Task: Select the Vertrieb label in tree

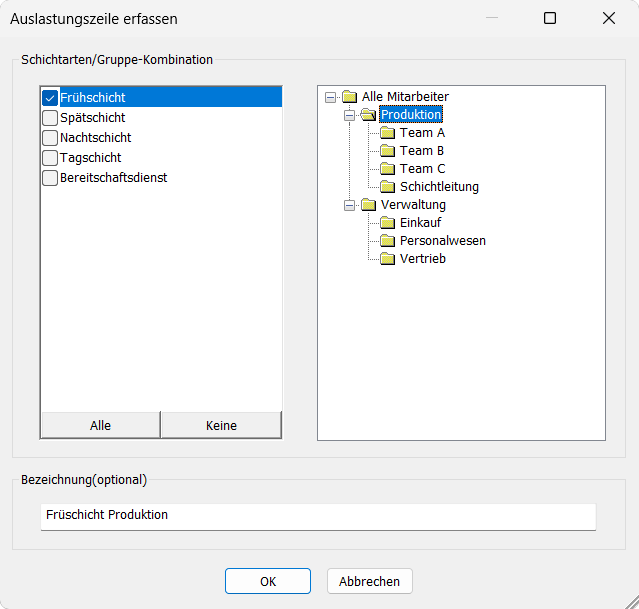Action: pyautogui.click(x=423, y=259)
